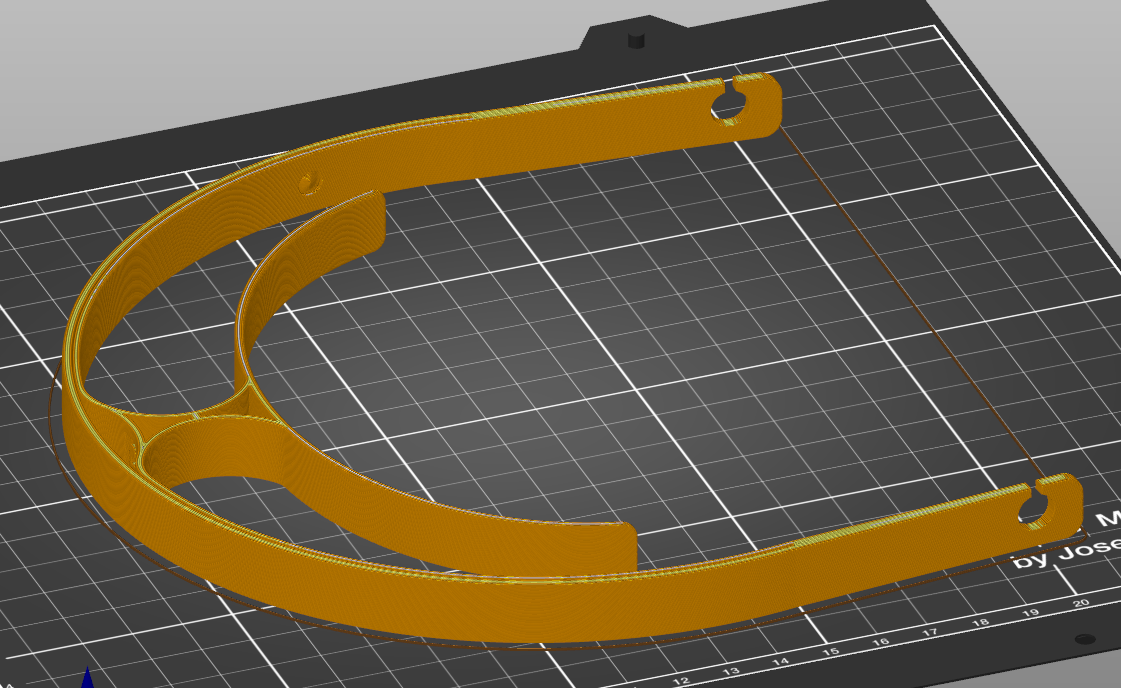This screenshot has width=1121, height=688.
Task: Click ruler number 15 on bed edge
Action: pos(831,652)
